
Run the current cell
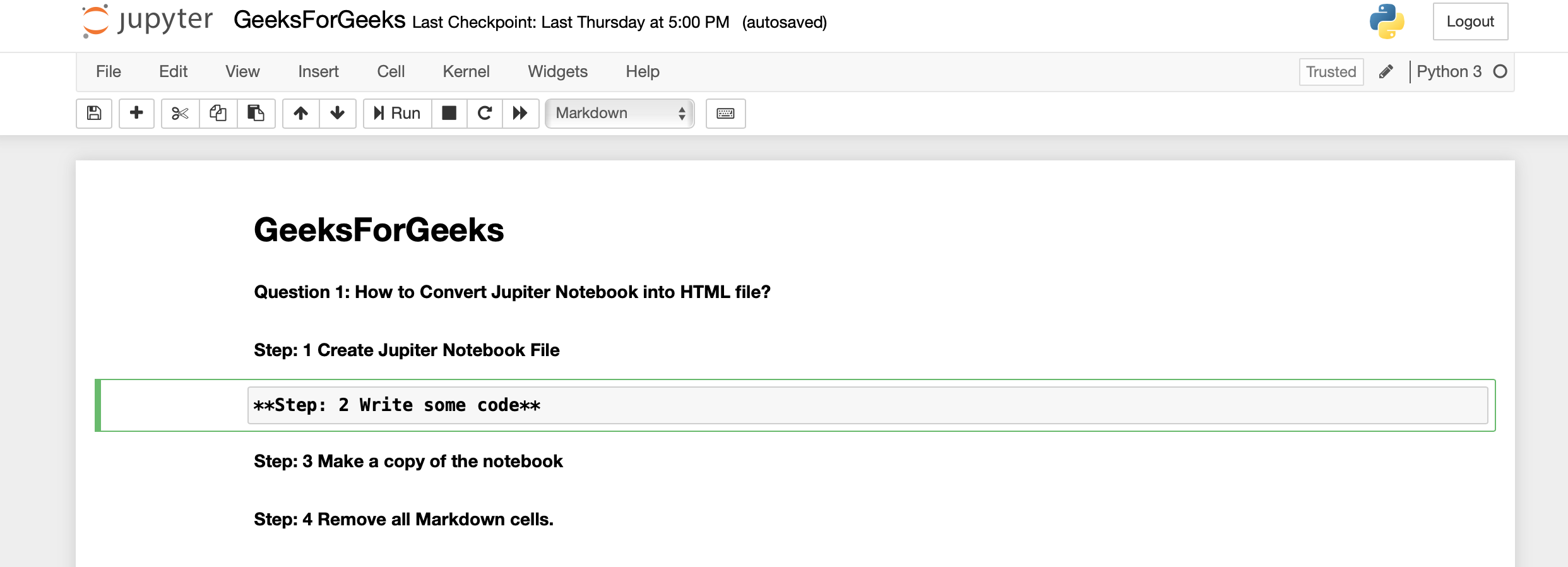point(397,114)
